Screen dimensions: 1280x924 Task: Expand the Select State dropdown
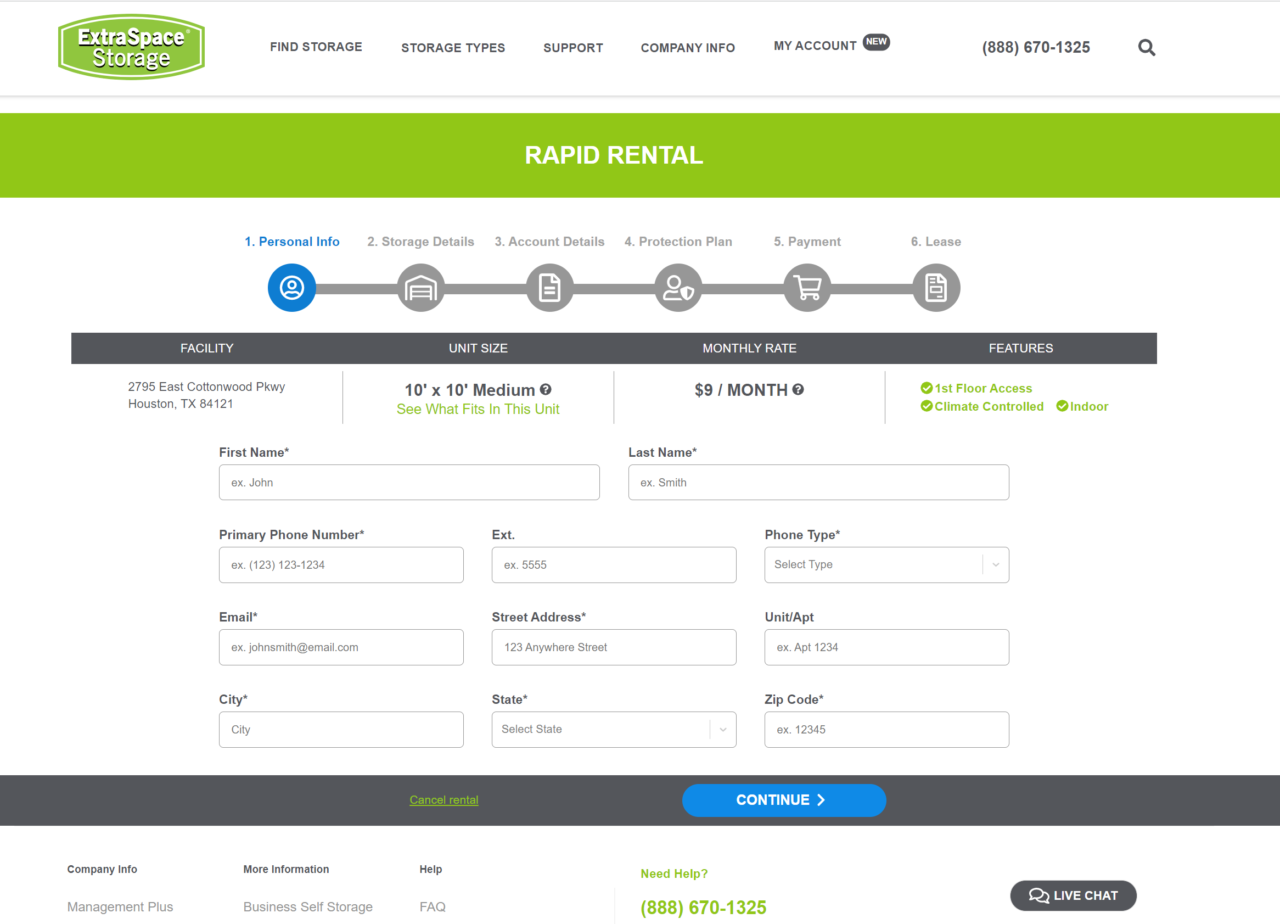(613, 729)
